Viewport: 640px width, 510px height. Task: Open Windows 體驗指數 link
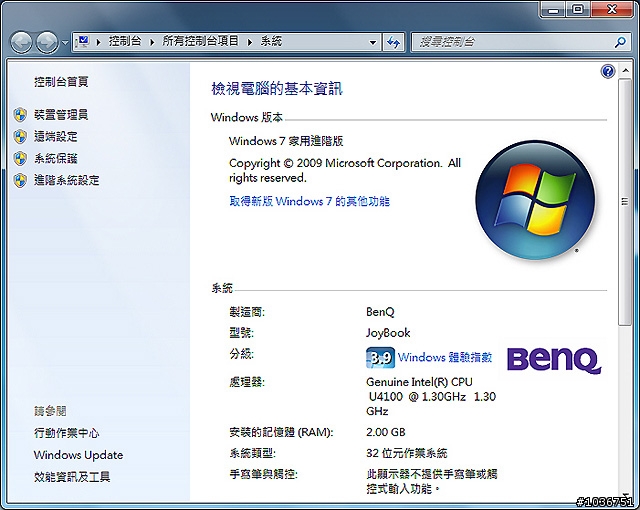click(445, 357)
